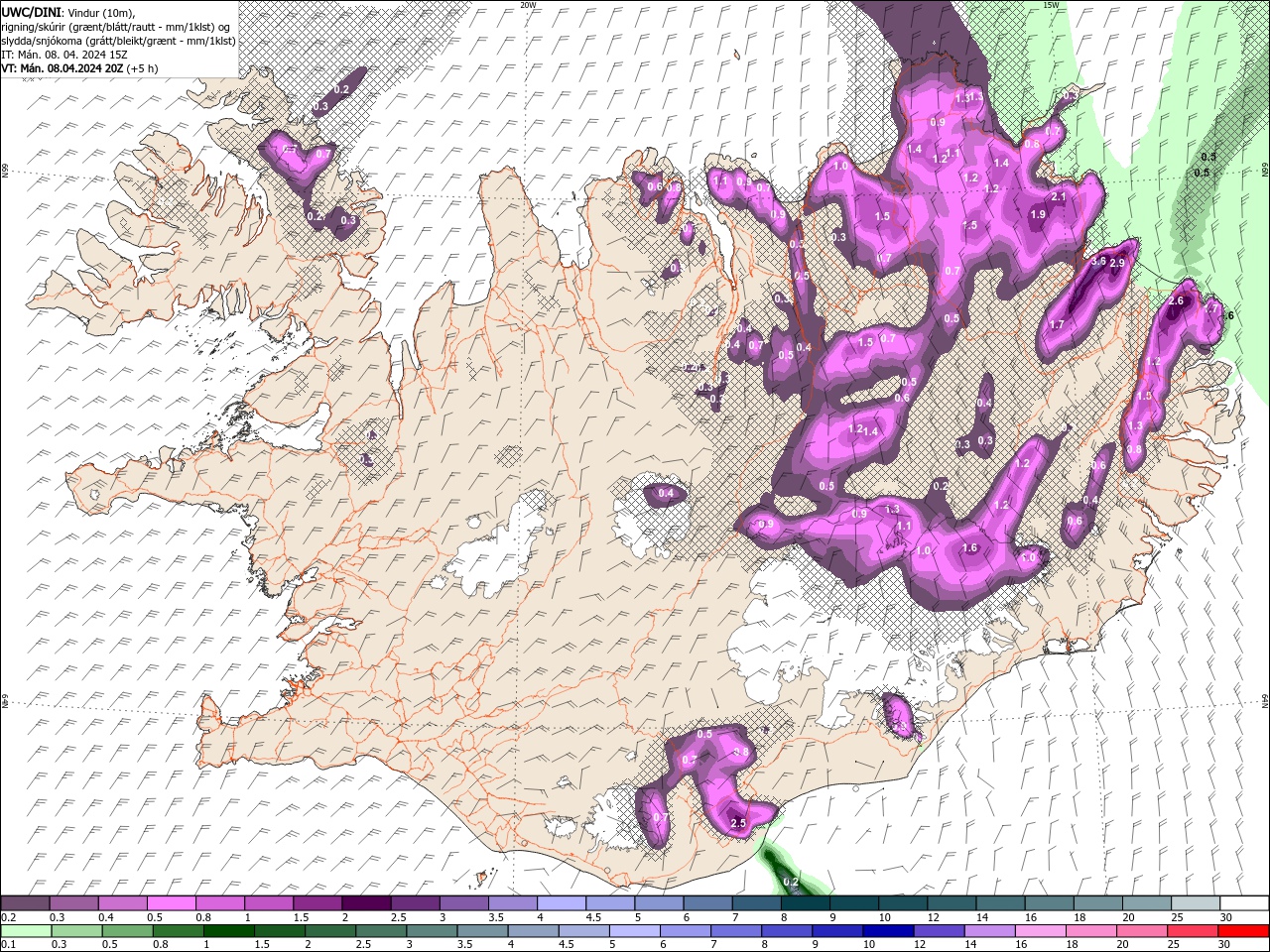This screenshot has height=952, width=1270.
Task: Click the pink rain swatch between 18 and 20
Action: [x=1091, y=931]
